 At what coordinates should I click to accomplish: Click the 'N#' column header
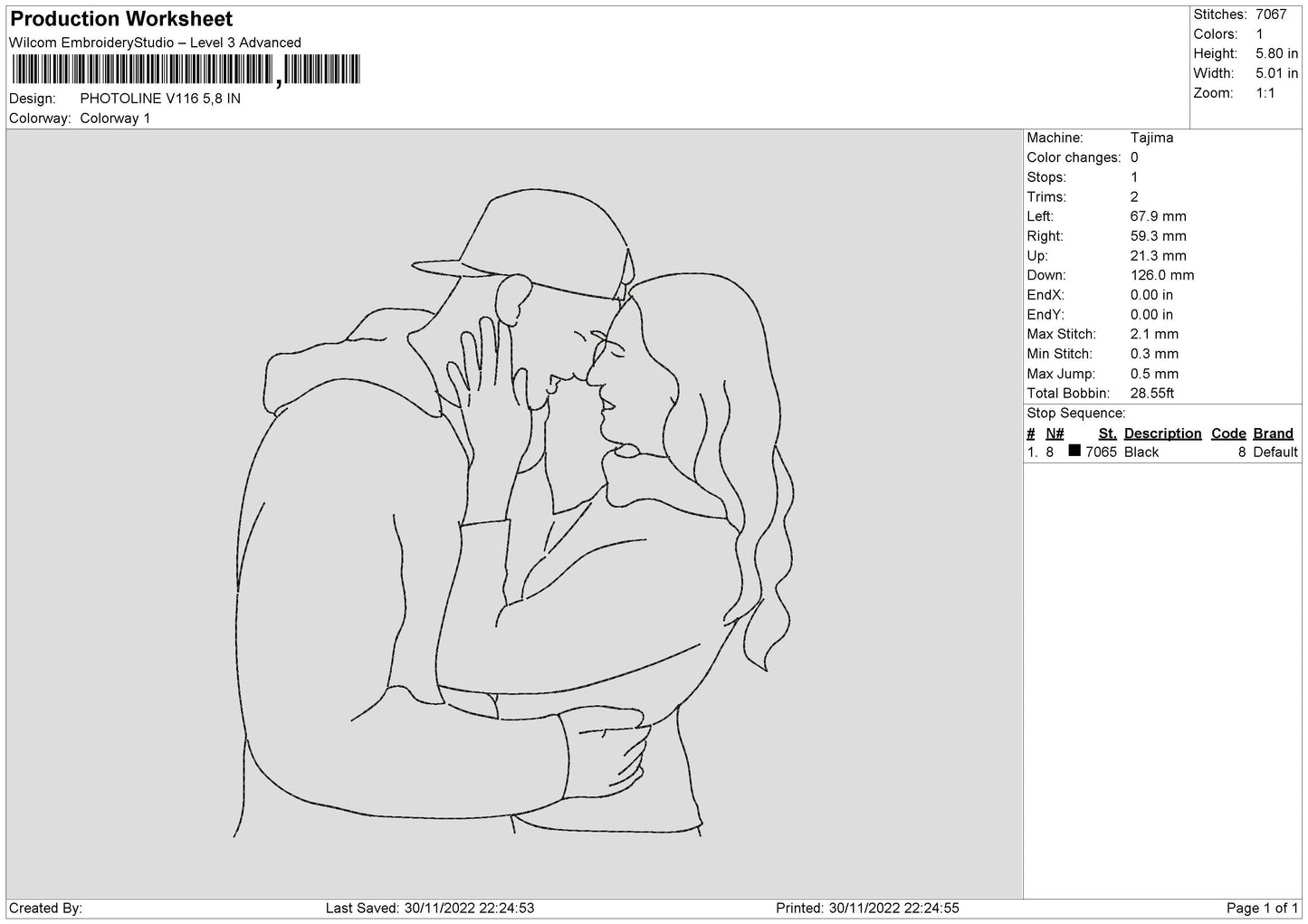click(x=1055, y=433)
